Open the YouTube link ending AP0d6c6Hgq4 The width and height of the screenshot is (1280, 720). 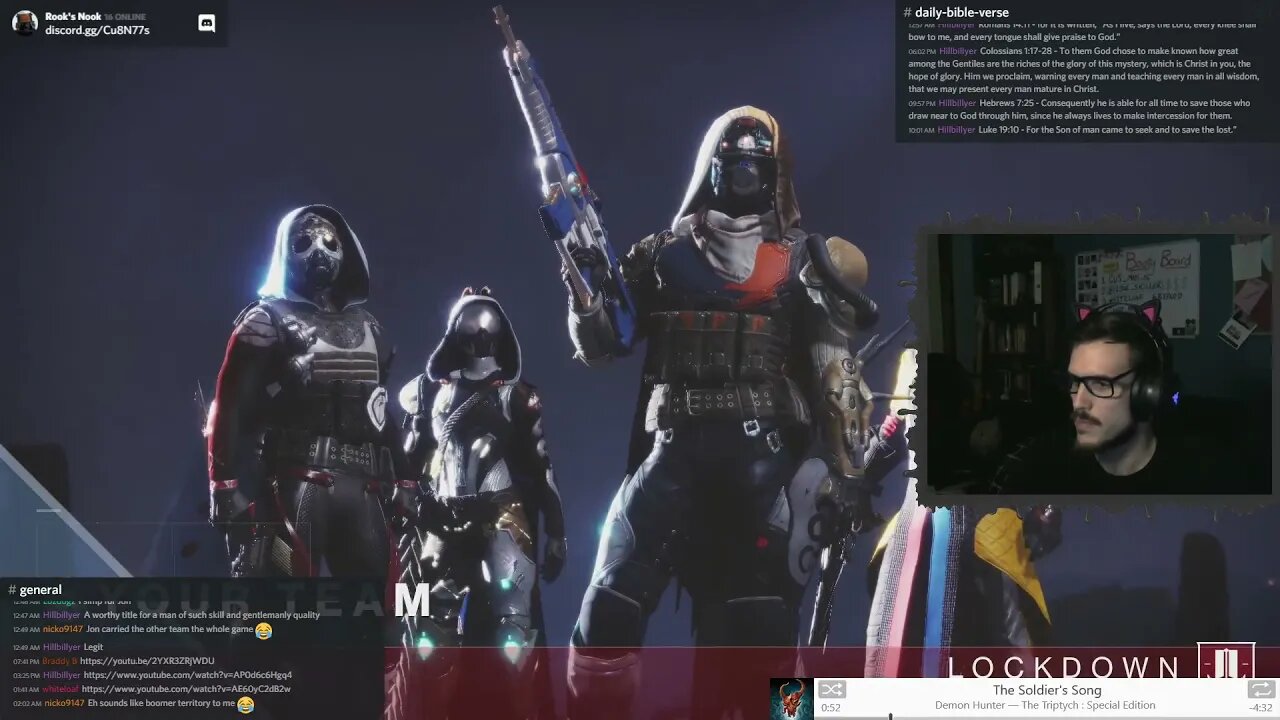pos(188,675)
